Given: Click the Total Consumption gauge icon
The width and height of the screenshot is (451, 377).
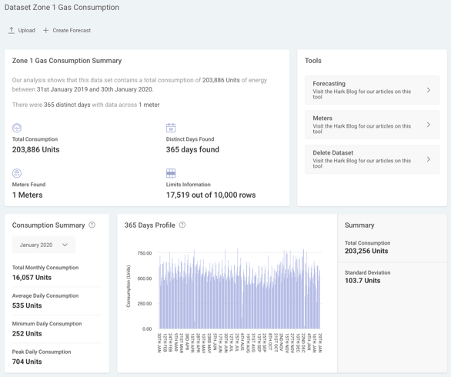Looking at the screenshot, I should [x=17, y=128].
